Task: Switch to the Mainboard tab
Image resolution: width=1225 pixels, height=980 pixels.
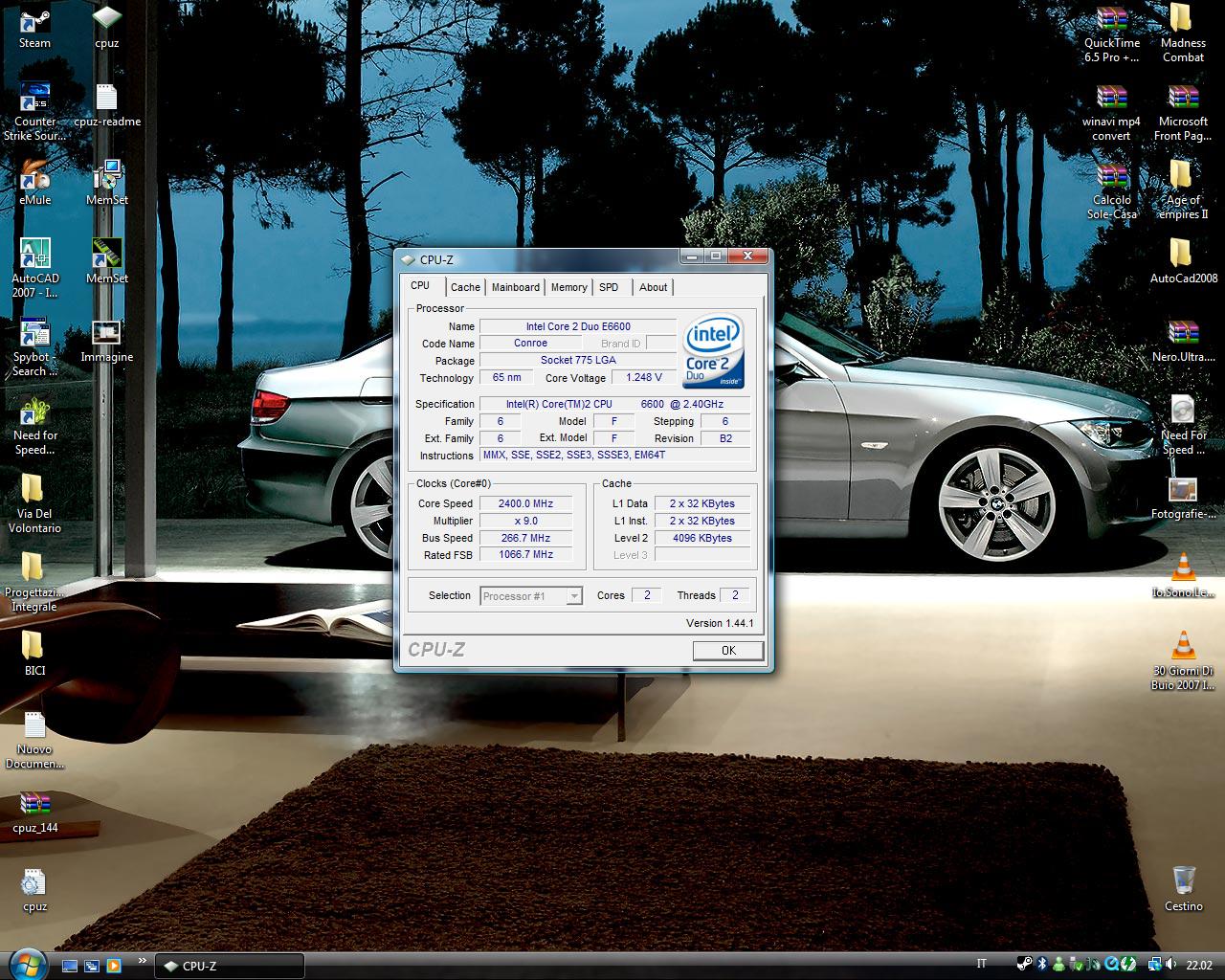Action: [x=516, y=287]
